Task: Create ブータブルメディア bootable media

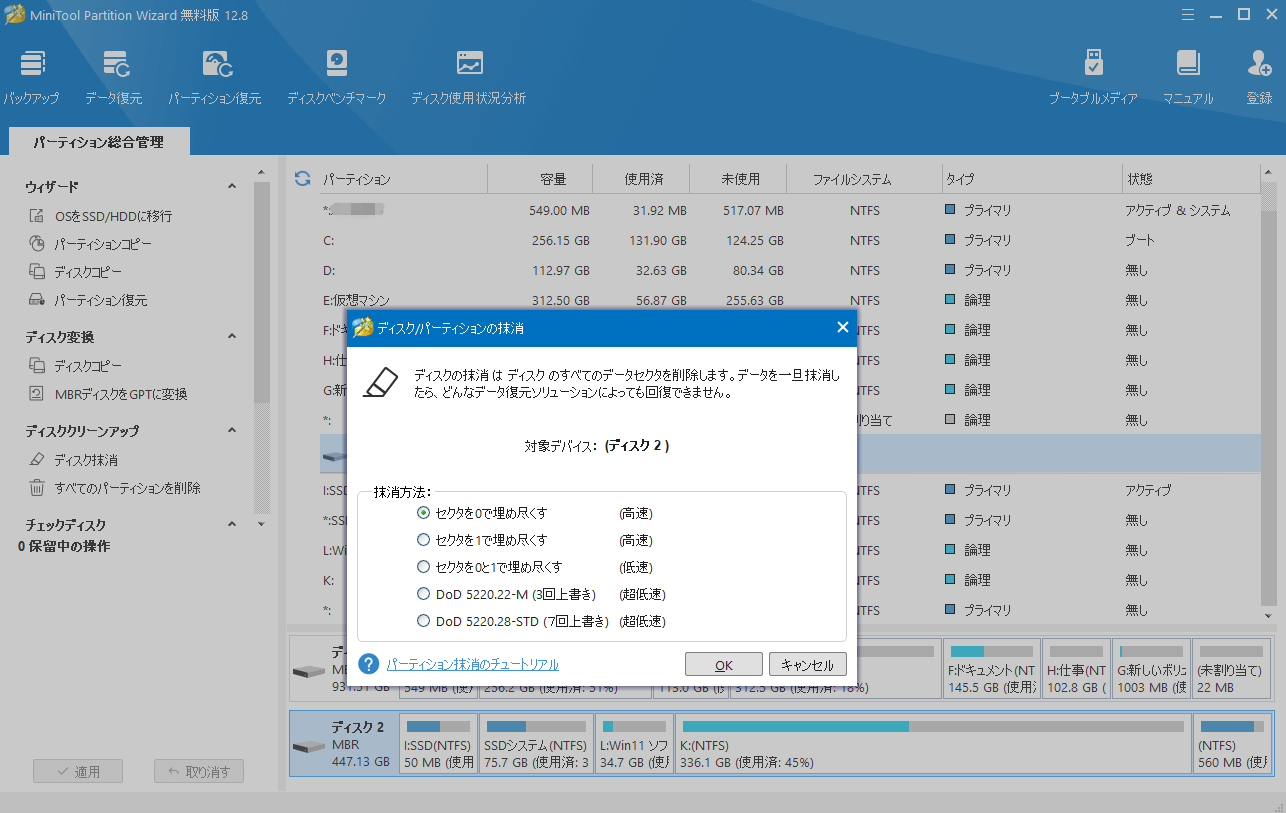Action: point(1093,78)
